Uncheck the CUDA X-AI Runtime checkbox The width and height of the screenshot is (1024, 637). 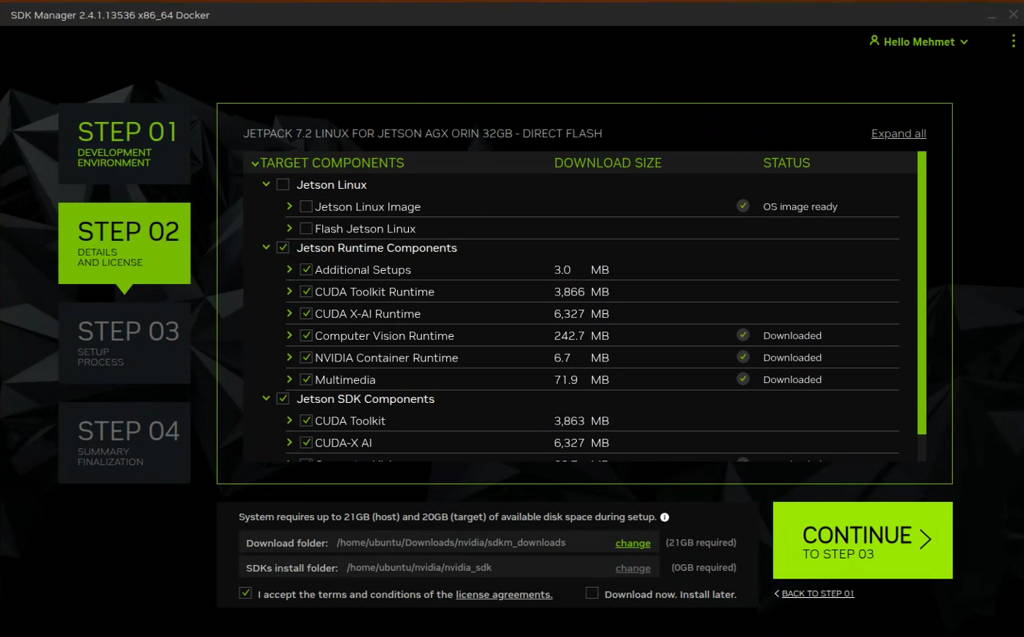306,314
